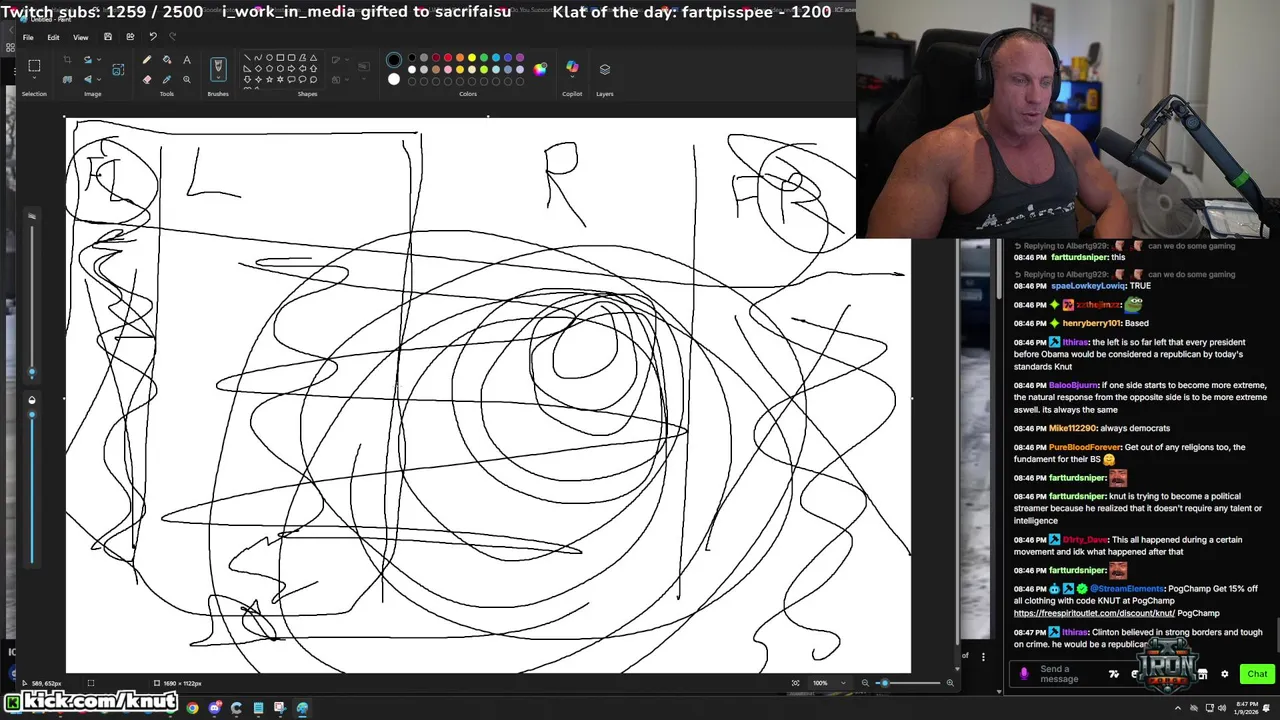
Task: Open the Edit menu
Action: pos(53,37)
